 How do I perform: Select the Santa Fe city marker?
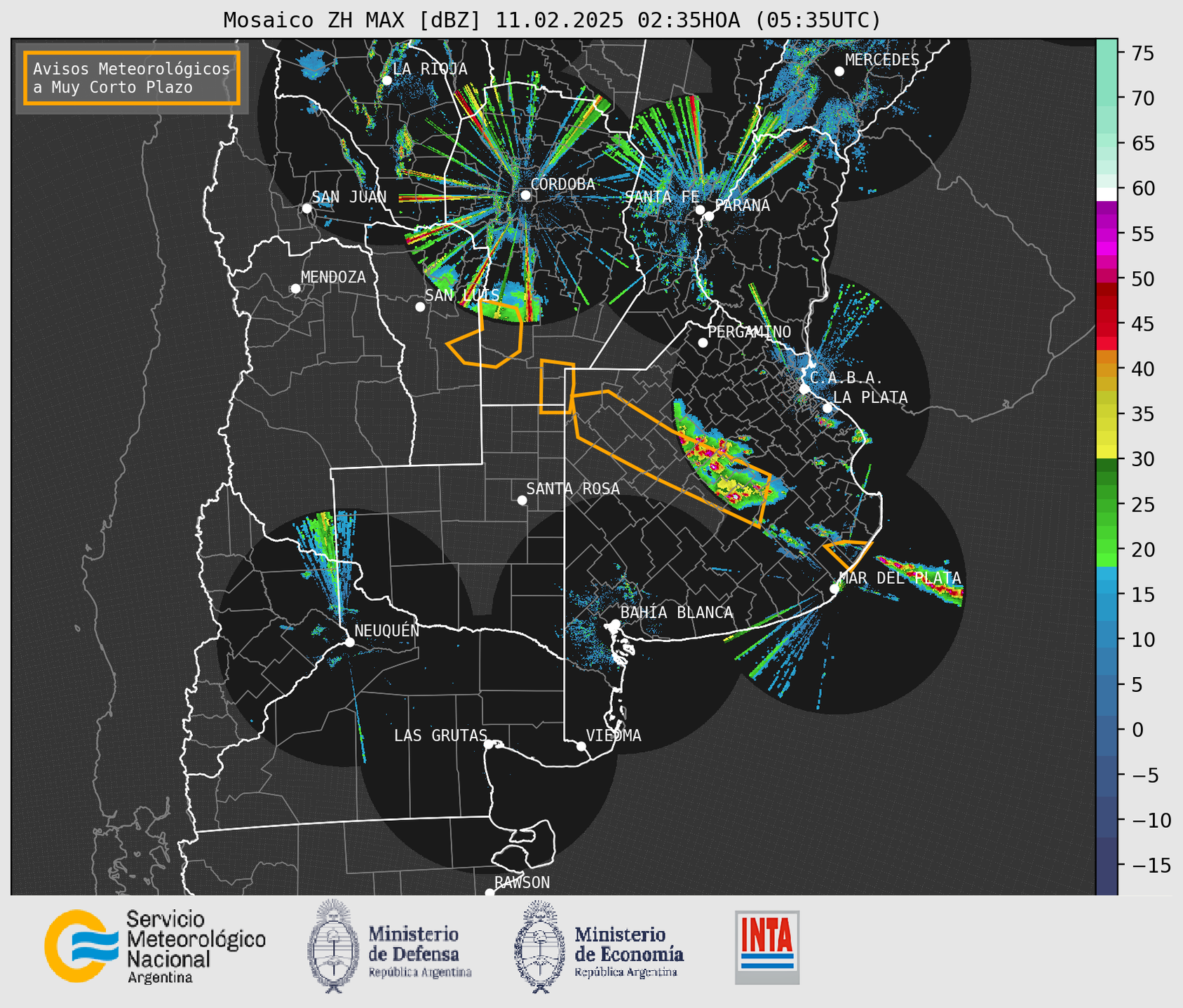point(700,210)
